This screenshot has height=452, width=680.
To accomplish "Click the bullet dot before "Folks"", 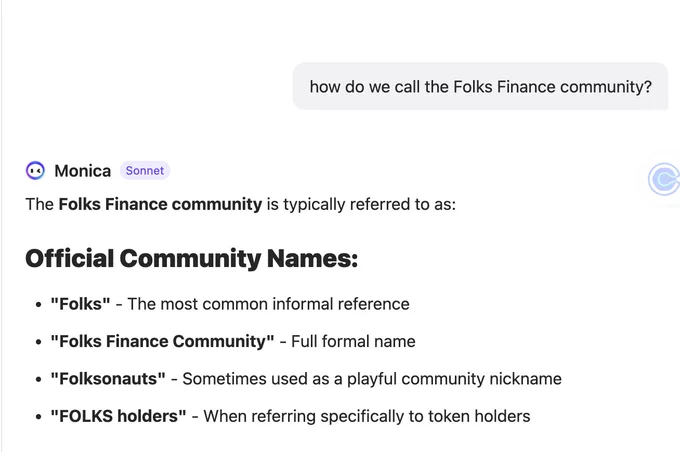I will click(39, 305).
